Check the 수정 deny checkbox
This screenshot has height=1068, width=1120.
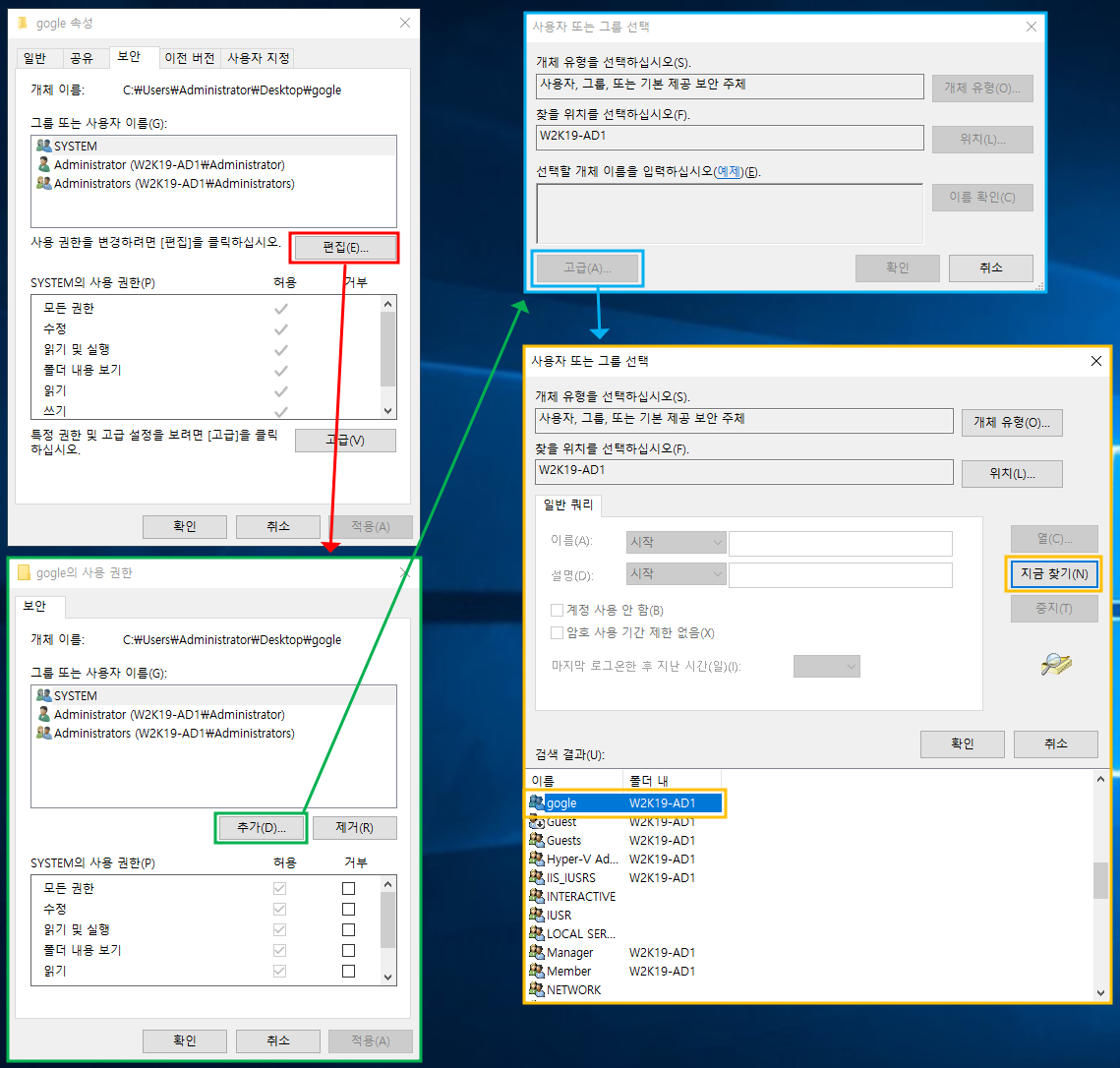click(x=348, y=910)
